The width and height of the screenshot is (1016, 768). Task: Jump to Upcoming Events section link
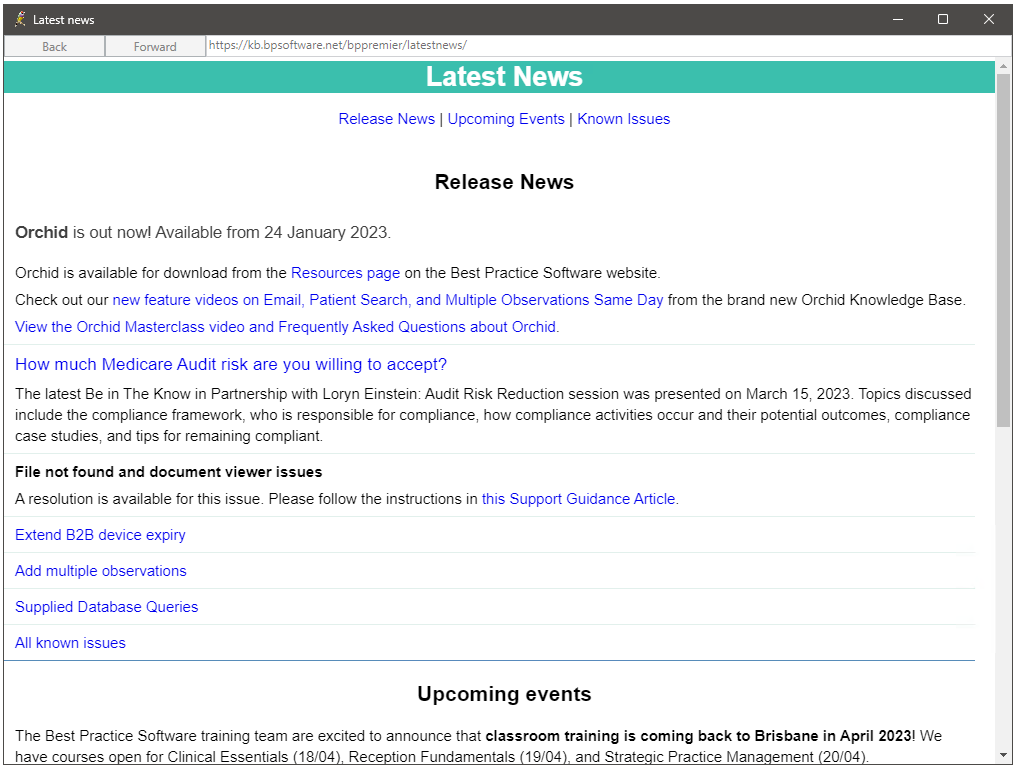click(506, 119)
